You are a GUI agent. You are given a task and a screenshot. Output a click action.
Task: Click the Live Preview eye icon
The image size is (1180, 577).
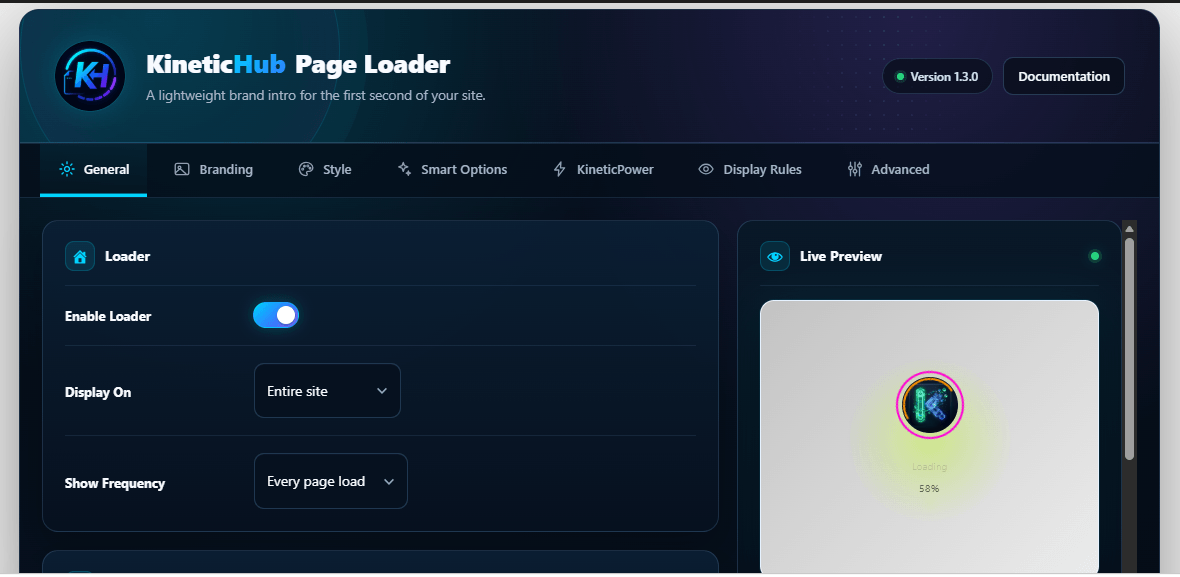coord(775,256)
